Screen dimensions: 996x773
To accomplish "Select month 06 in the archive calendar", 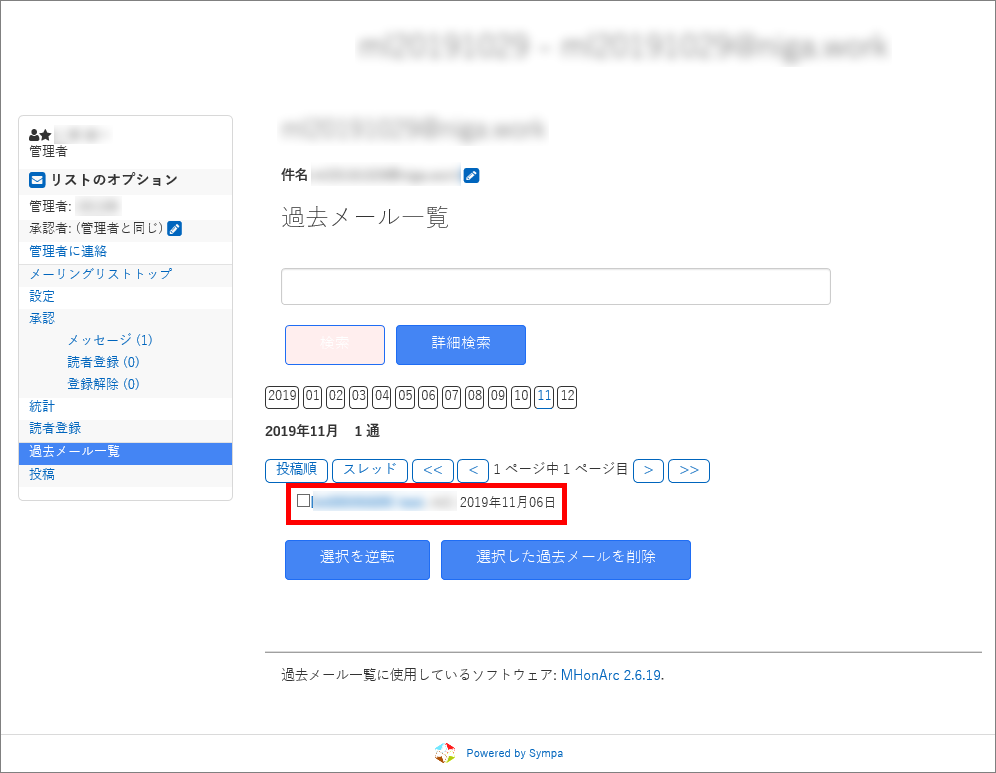I will pyautogui.click(x=428, y=397).
